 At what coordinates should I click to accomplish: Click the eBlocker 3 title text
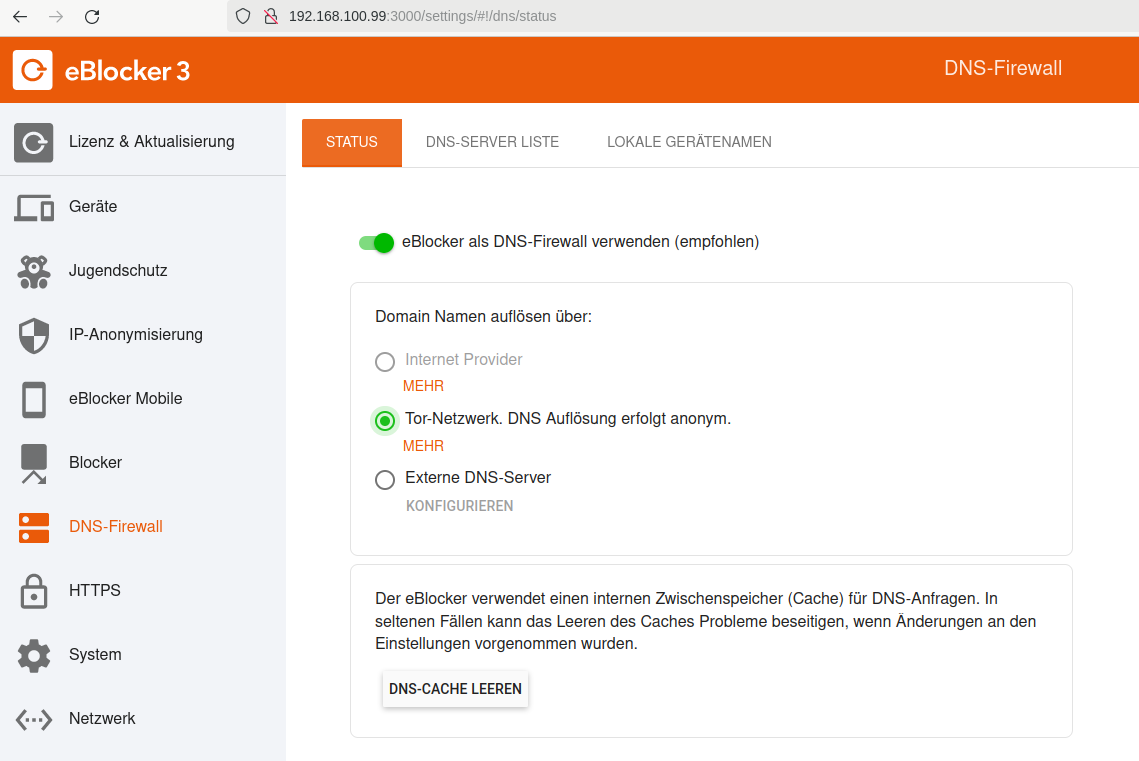click(x=127, y=71)
